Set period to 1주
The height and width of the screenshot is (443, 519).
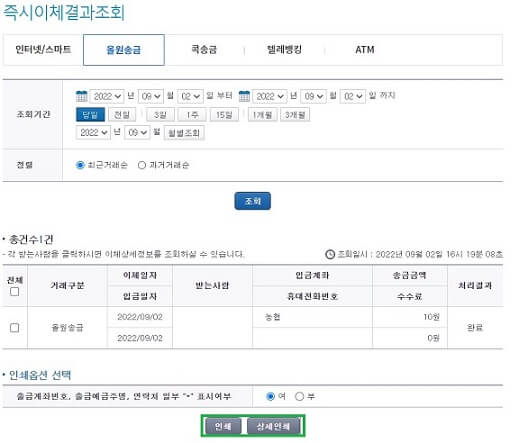(192, 115)
